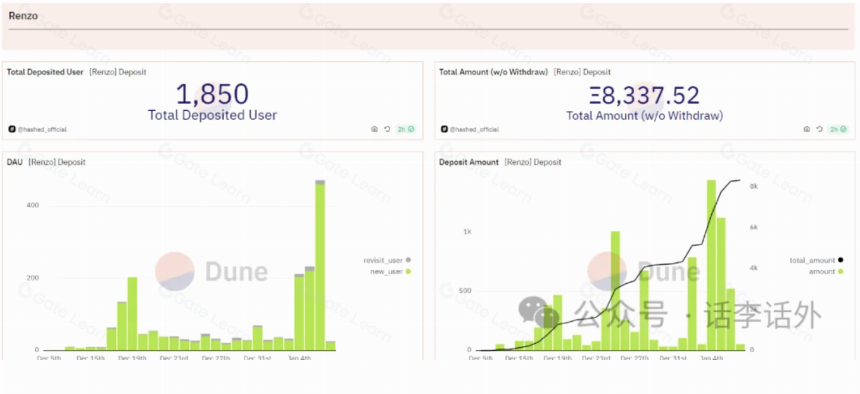This screenshot has width=860, height=394.
Task: Open Total Deposited User query title
Action: pyautogui.click(x=45, y=72)
